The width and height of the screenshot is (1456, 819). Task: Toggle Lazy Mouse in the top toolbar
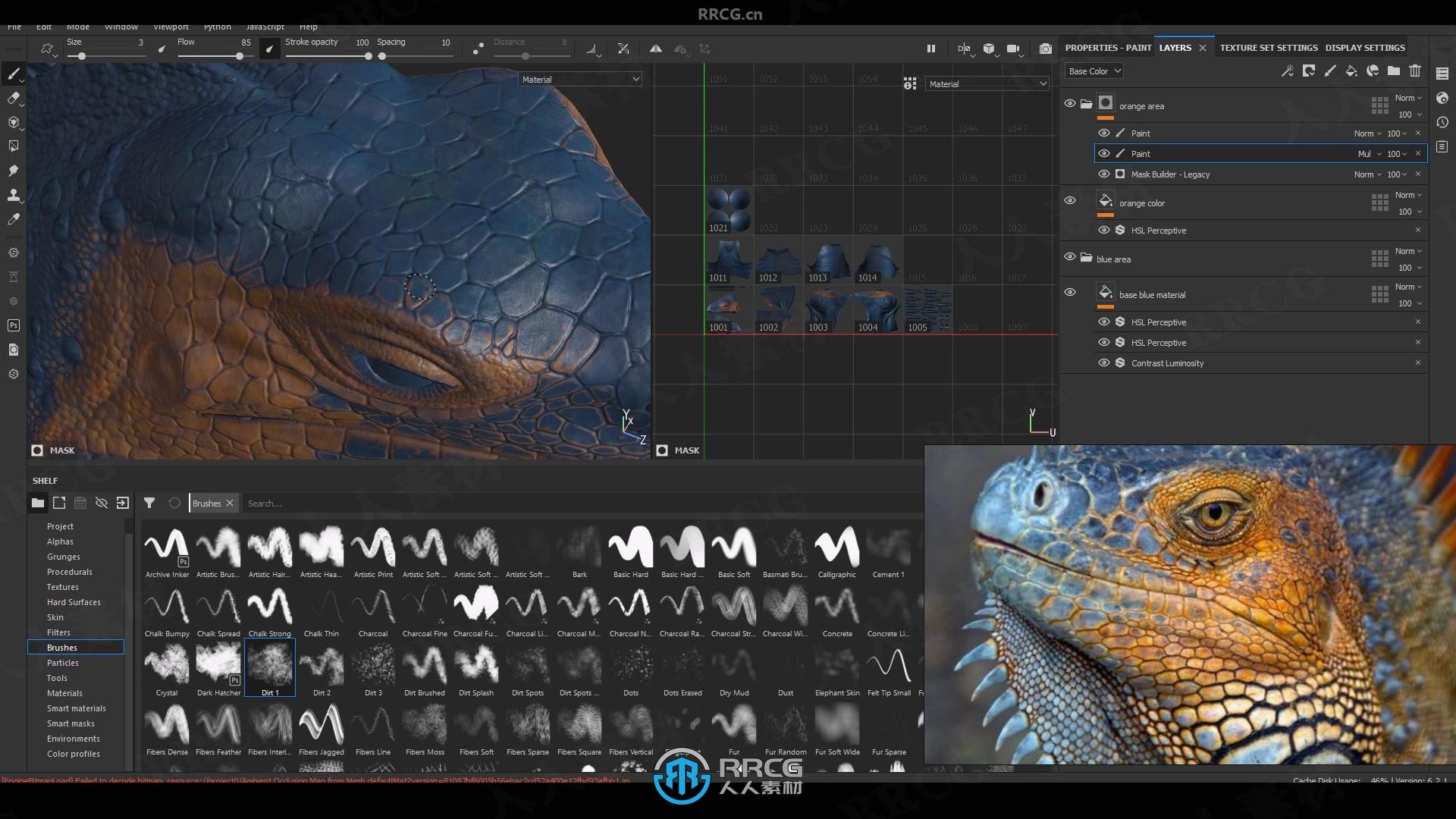tap(478, 49)
